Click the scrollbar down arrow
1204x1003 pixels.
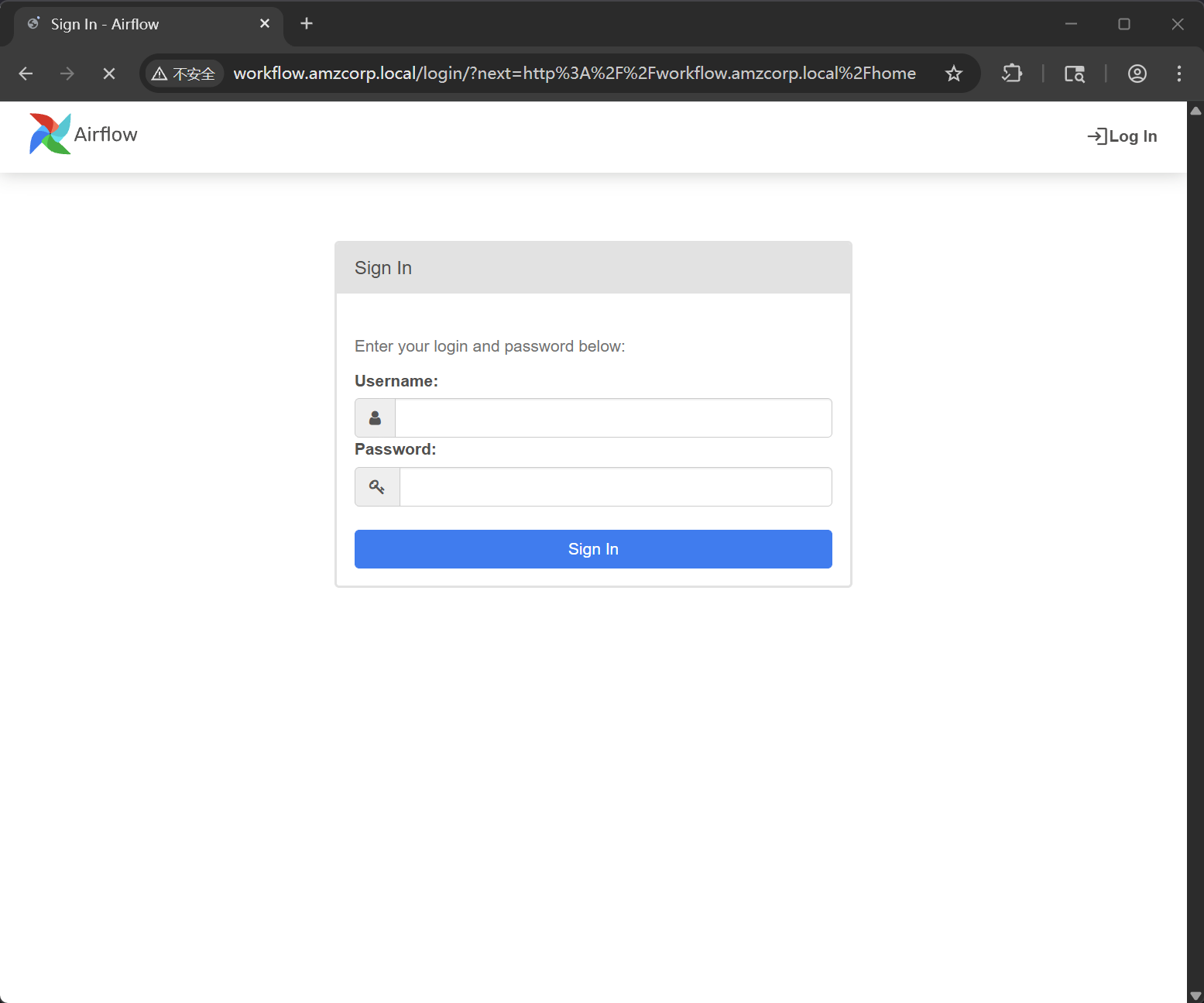point(1195,995)
